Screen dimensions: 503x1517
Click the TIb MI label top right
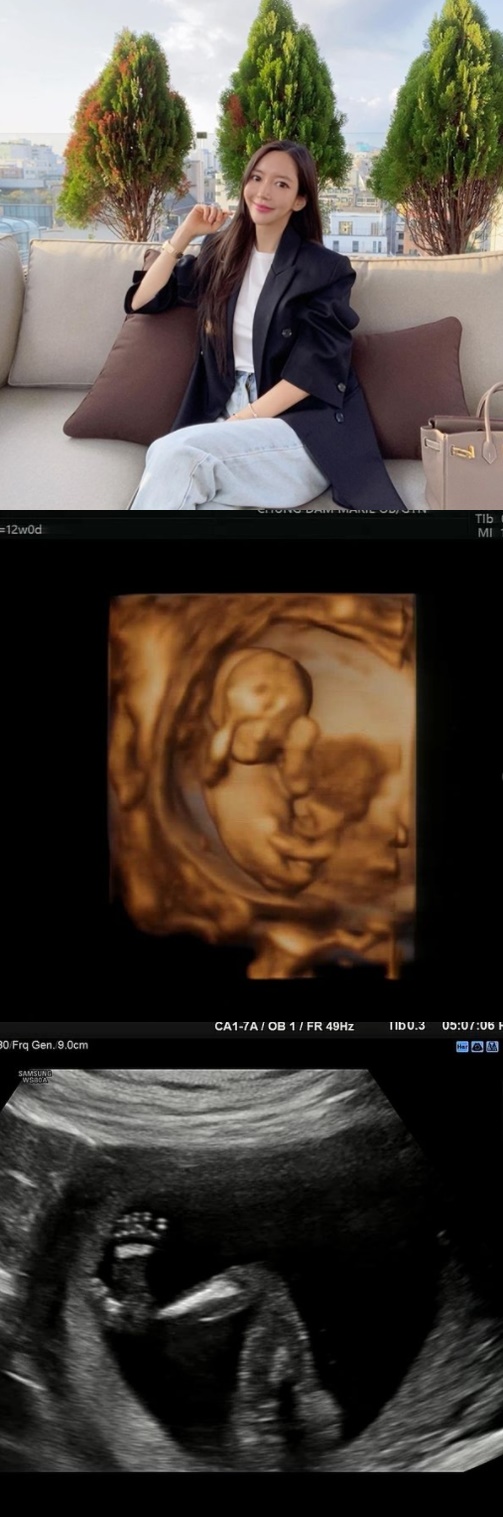[487, 526]
